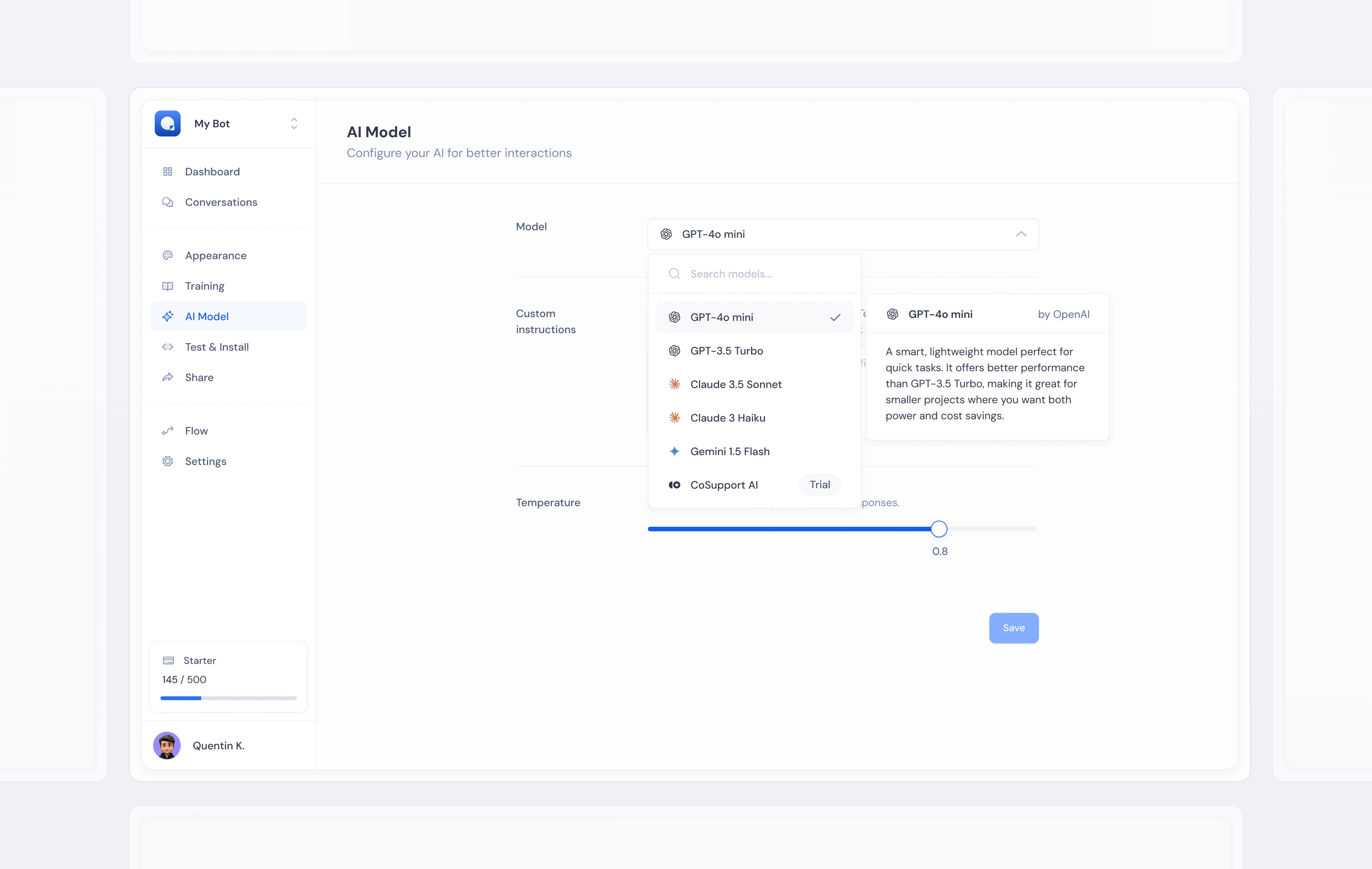Viewport: 1372px width, 869px height.
Task: Open the Share menu item
Action: click(x=229, y=377)
